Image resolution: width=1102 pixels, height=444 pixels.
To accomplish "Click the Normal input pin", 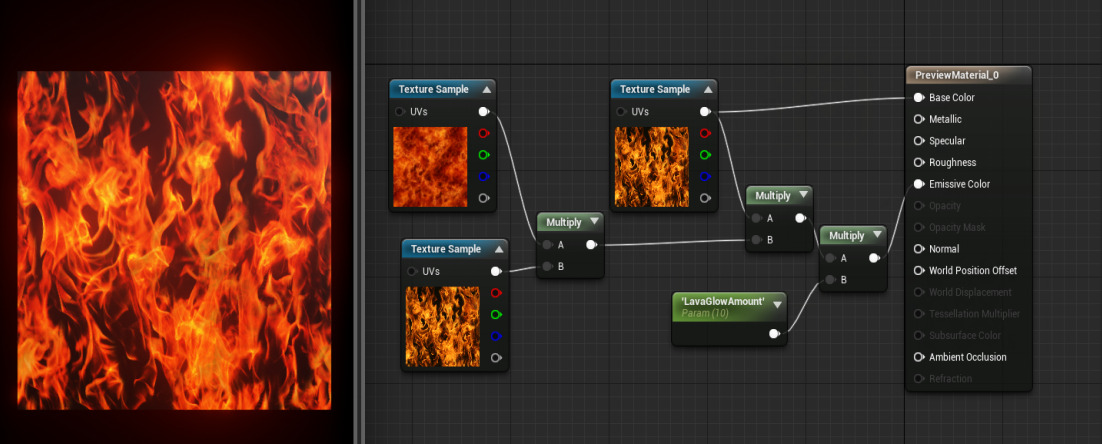I will 918,249.
